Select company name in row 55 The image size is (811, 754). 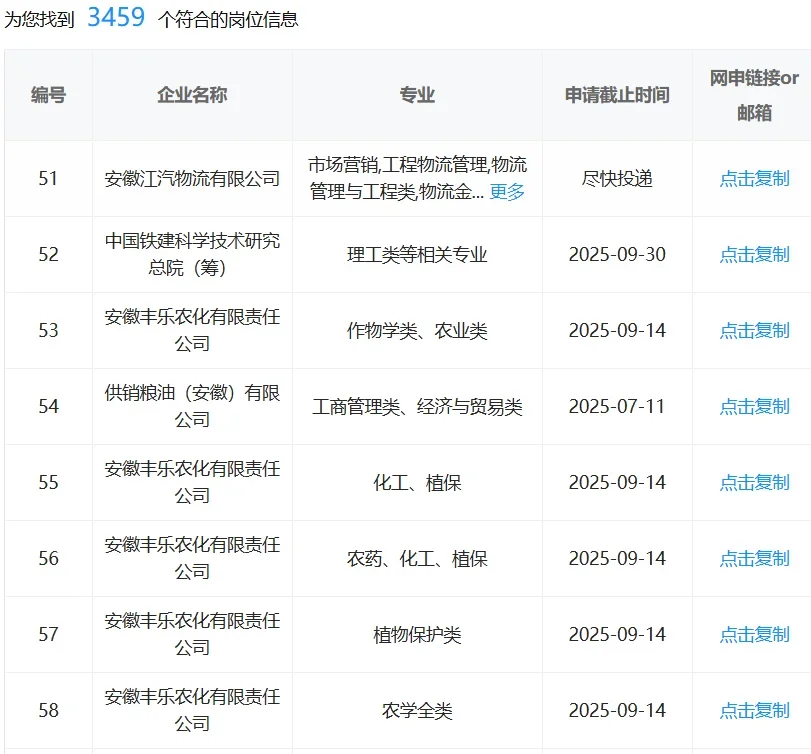192,482
